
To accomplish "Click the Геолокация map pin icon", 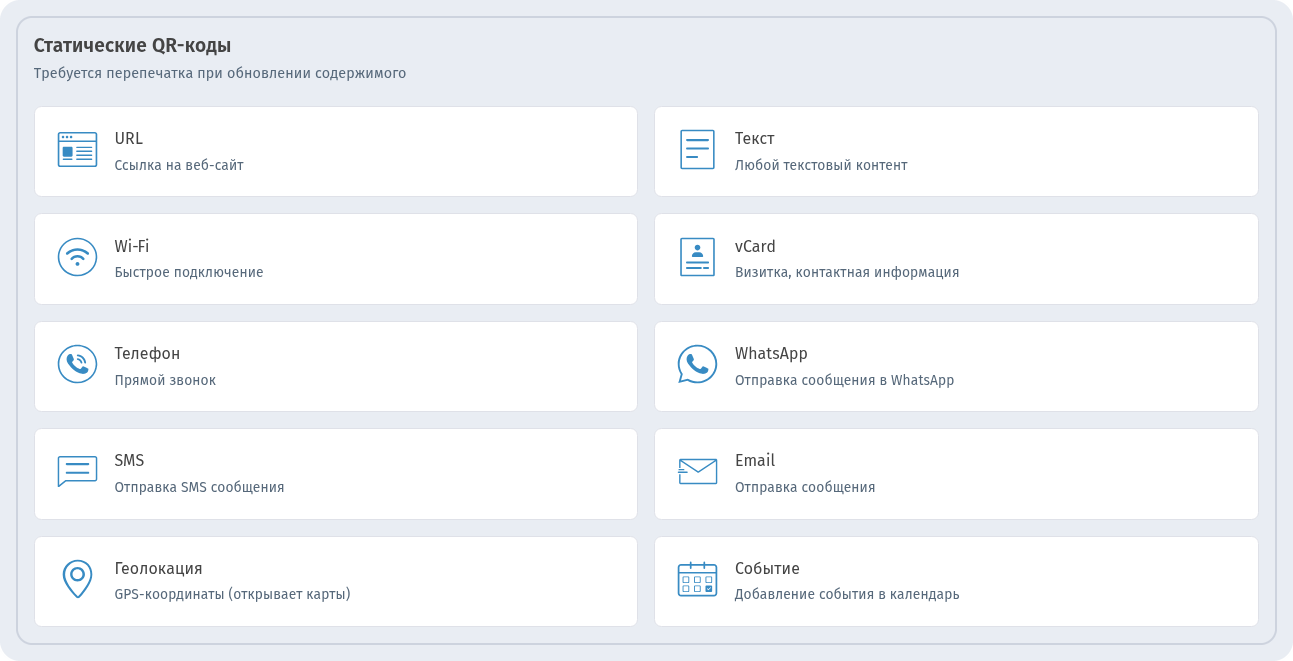I will point(77,579).
